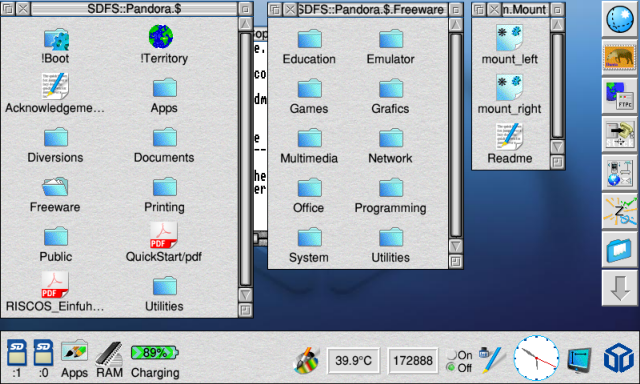Open the display manager monitor icon

click(579, 360)
